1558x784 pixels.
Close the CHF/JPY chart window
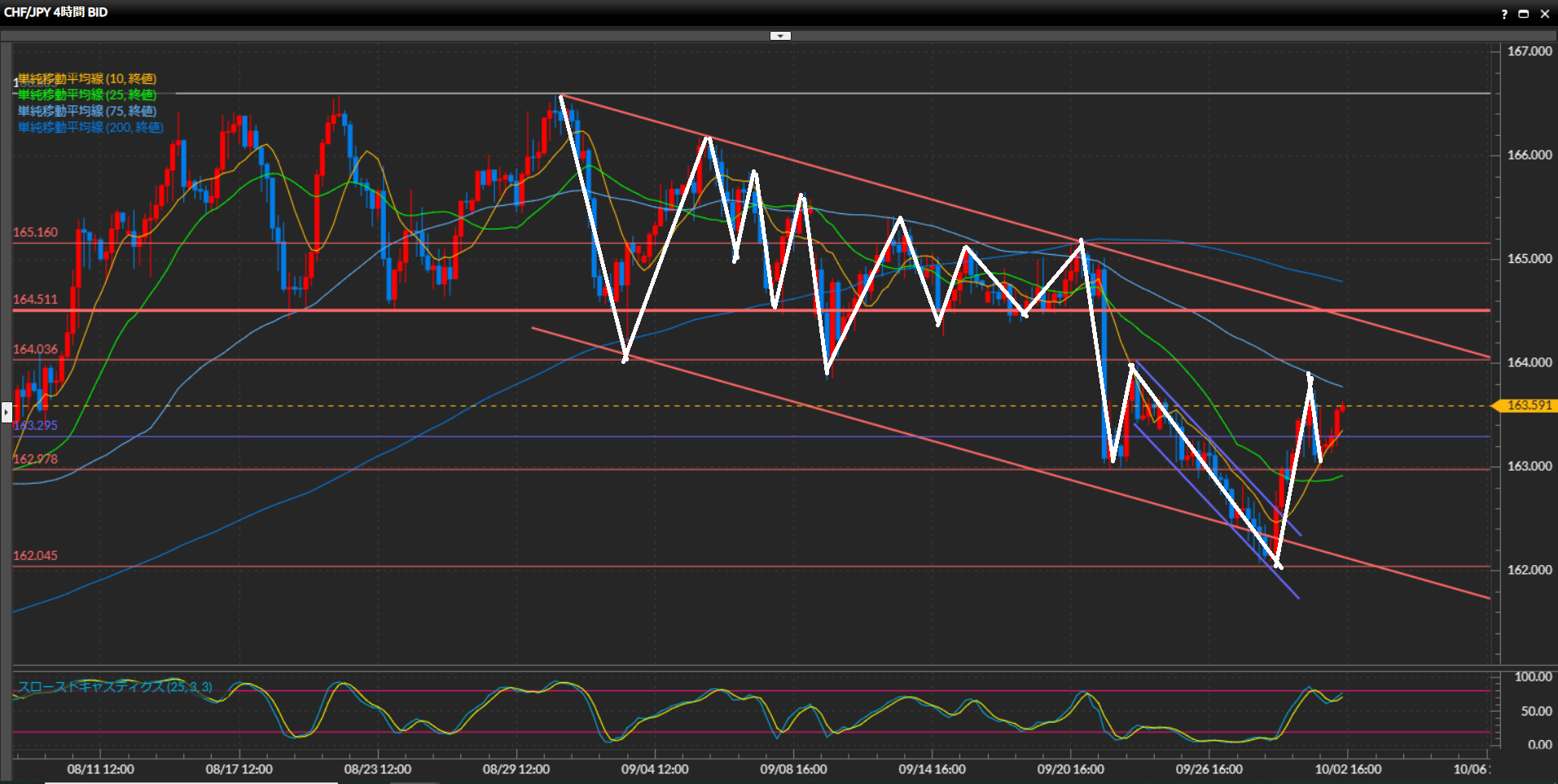pos(1544,14)
